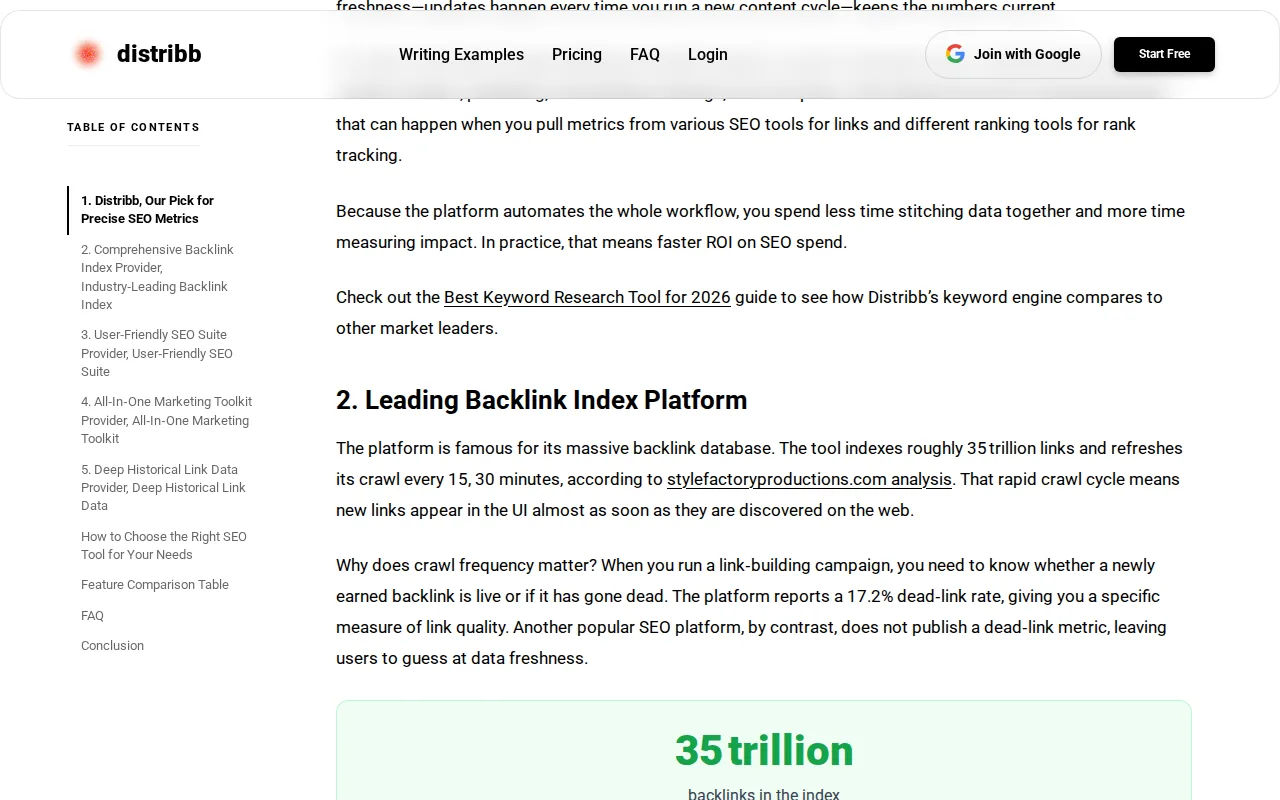Jump to section 3 User-Friendly SEO Suite
The width and height of the screenshot is (1280, 800).
(x=157, y=353)
